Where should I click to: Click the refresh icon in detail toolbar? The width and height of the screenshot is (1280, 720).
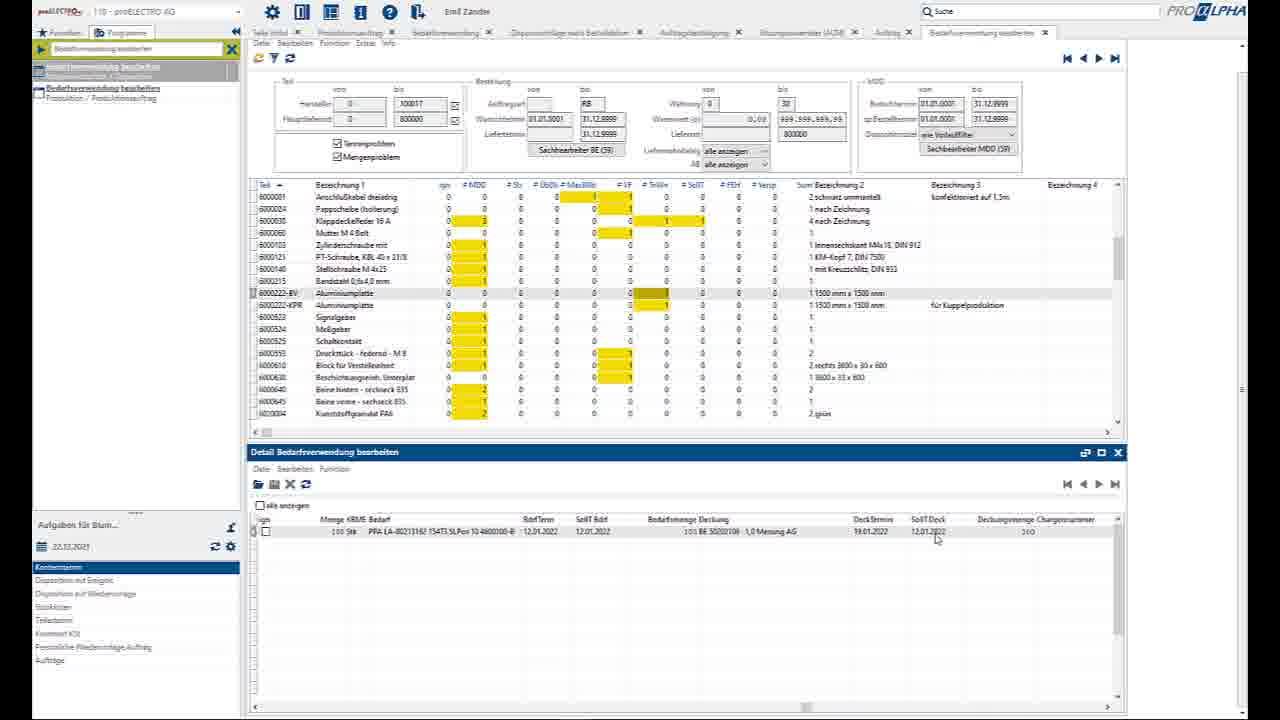[x=306, y=484]
